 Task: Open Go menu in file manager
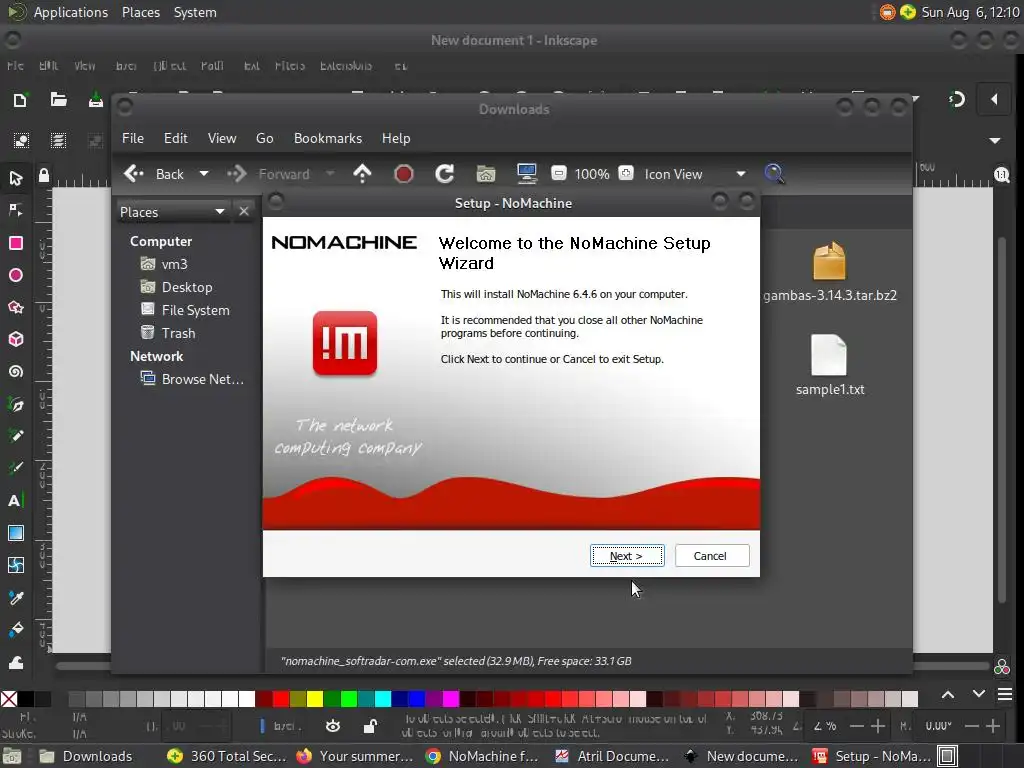click(x=264, y=138)
